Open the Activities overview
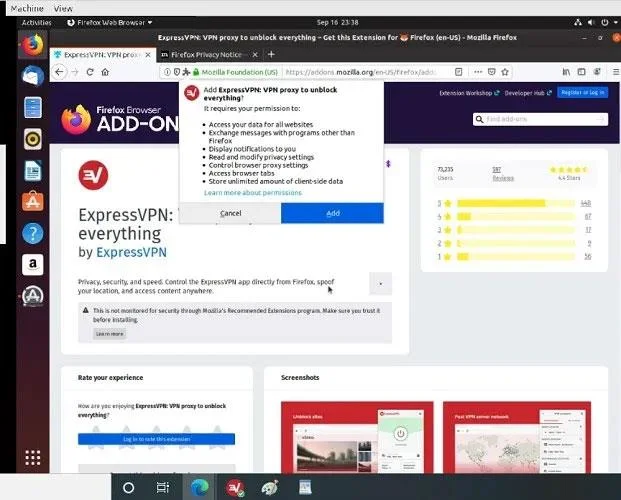The height and width of the screenshot is (500, 621). pos(36,23)
